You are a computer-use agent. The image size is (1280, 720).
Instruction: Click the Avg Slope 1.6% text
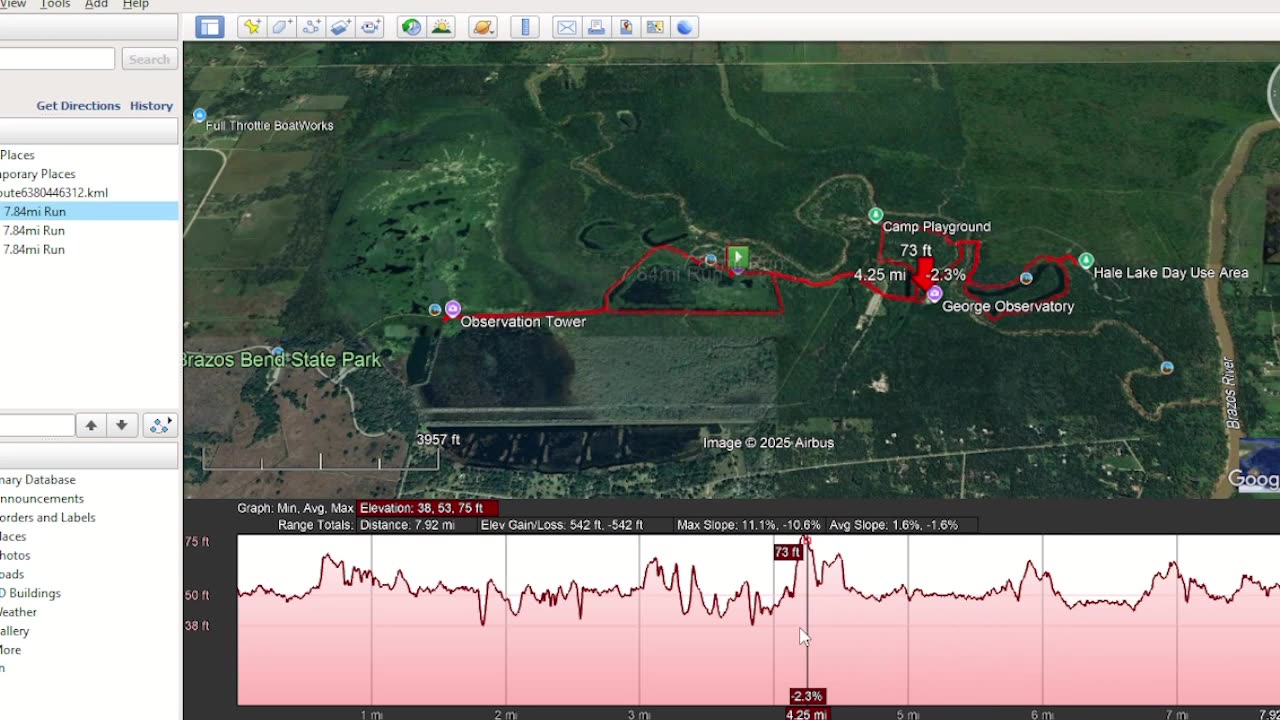pos(894,525)
